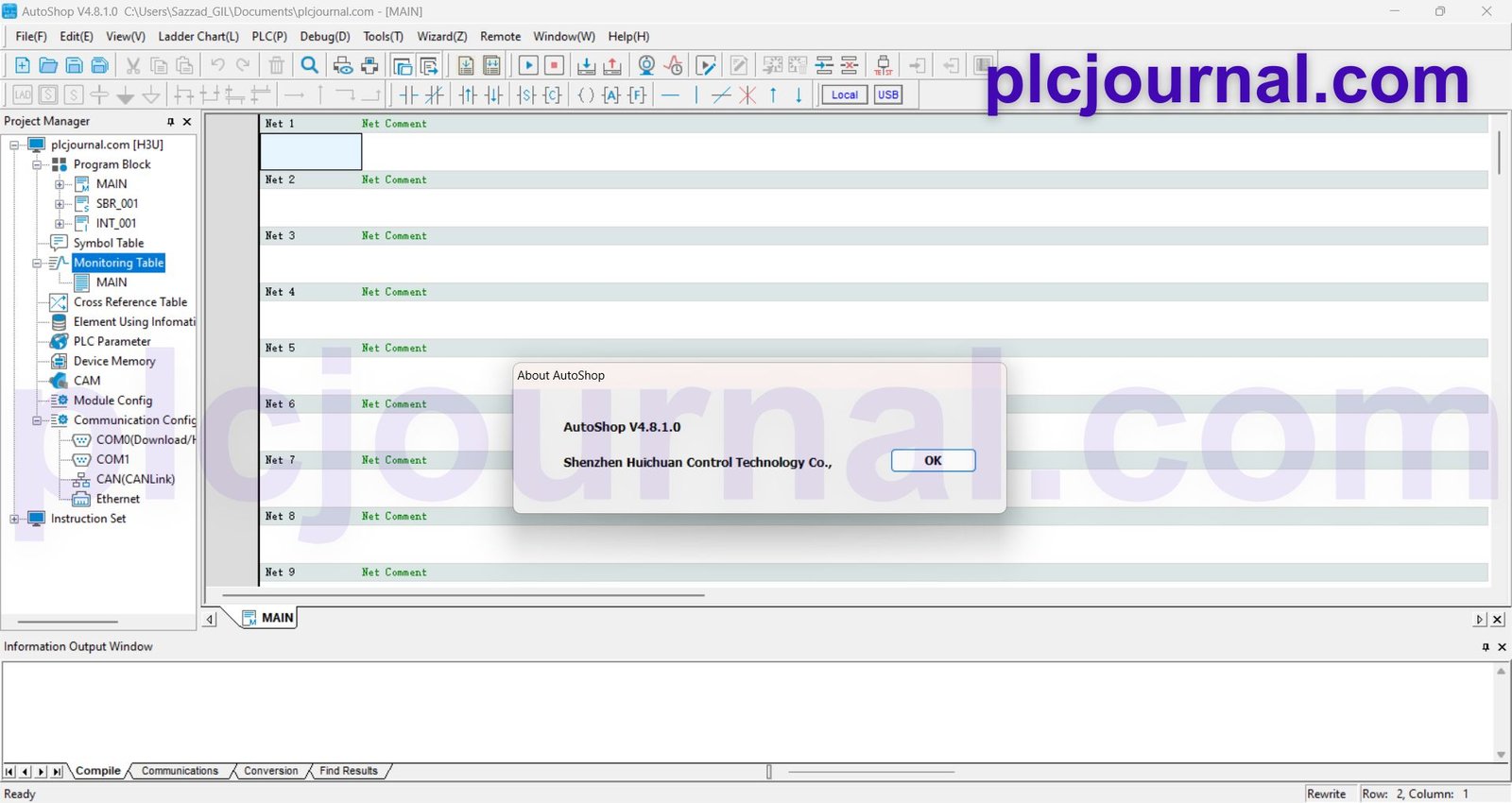1512x803 pixels.
Task: Click the Stop PLC red square icon
Action: [555, 65]
